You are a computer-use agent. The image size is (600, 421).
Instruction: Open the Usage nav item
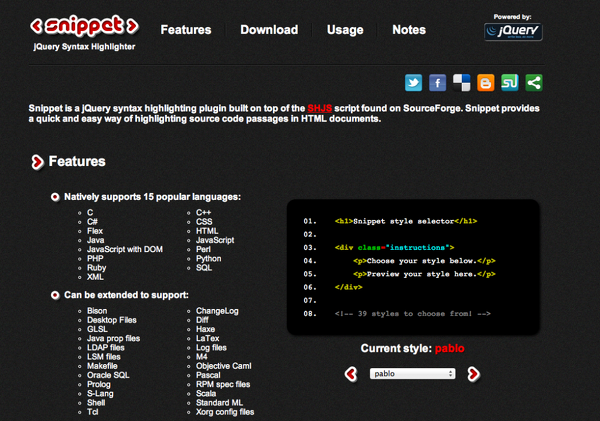coord(345,30)
